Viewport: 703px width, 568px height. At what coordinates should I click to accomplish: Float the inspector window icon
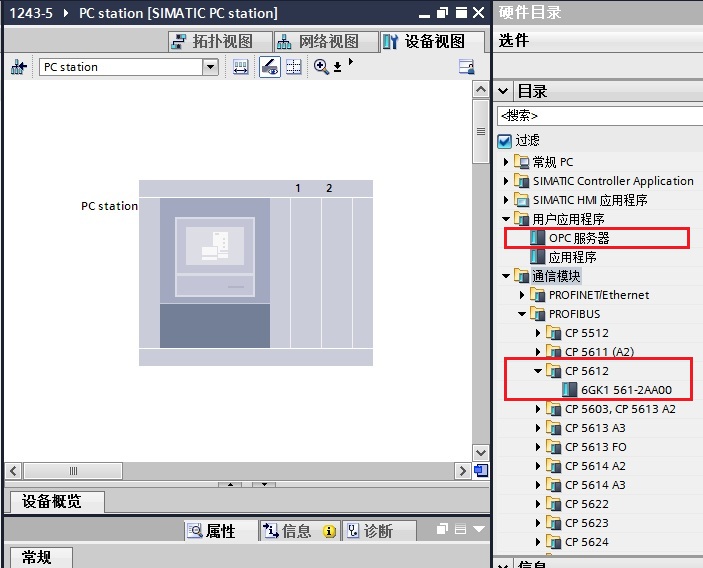pos(442,529)
